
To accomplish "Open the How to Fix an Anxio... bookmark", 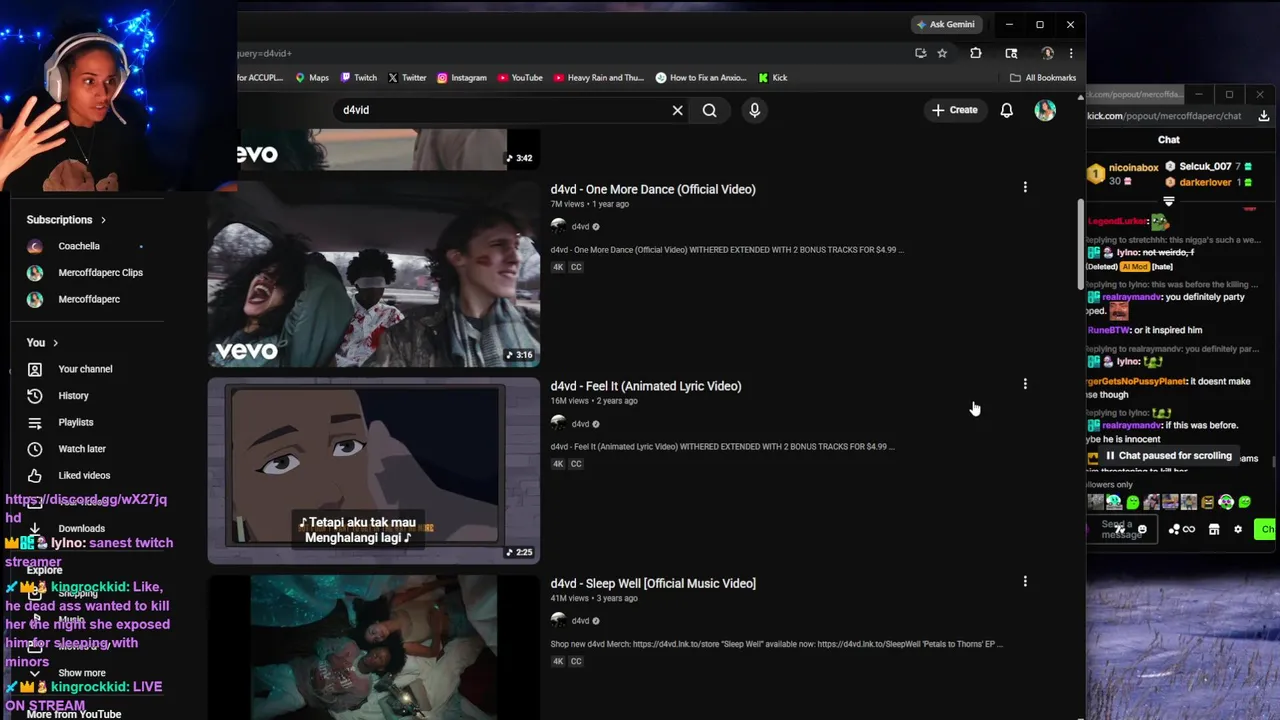I will click(x=702, y=78).
